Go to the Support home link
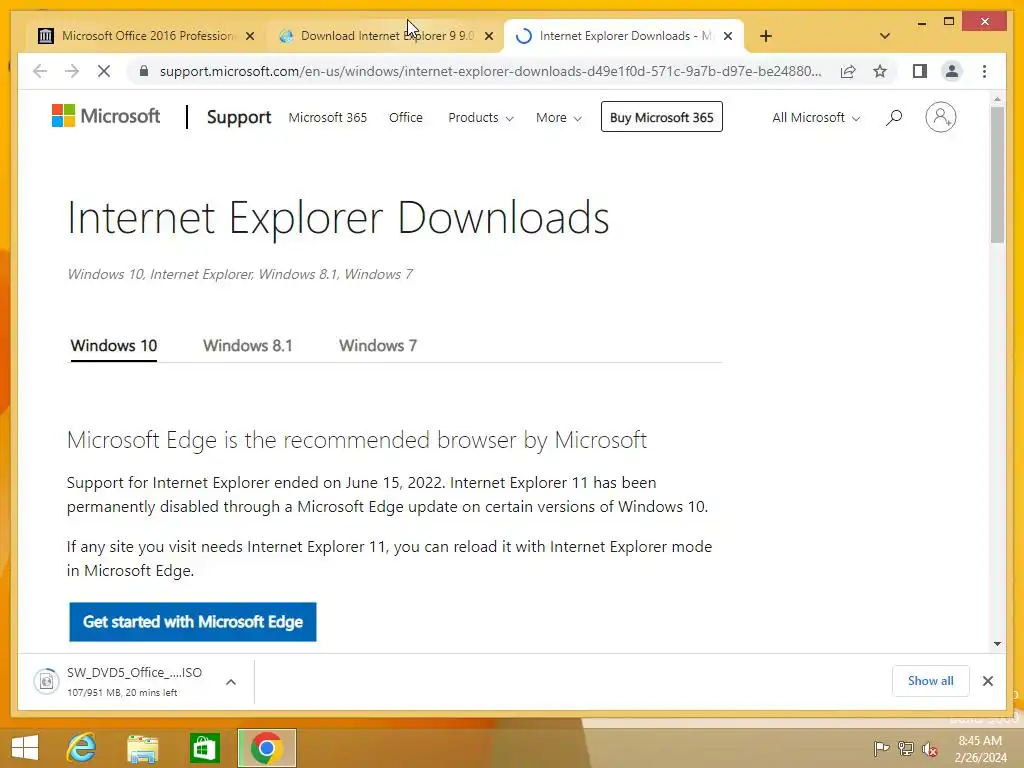1024x768 pixels. 238,117
